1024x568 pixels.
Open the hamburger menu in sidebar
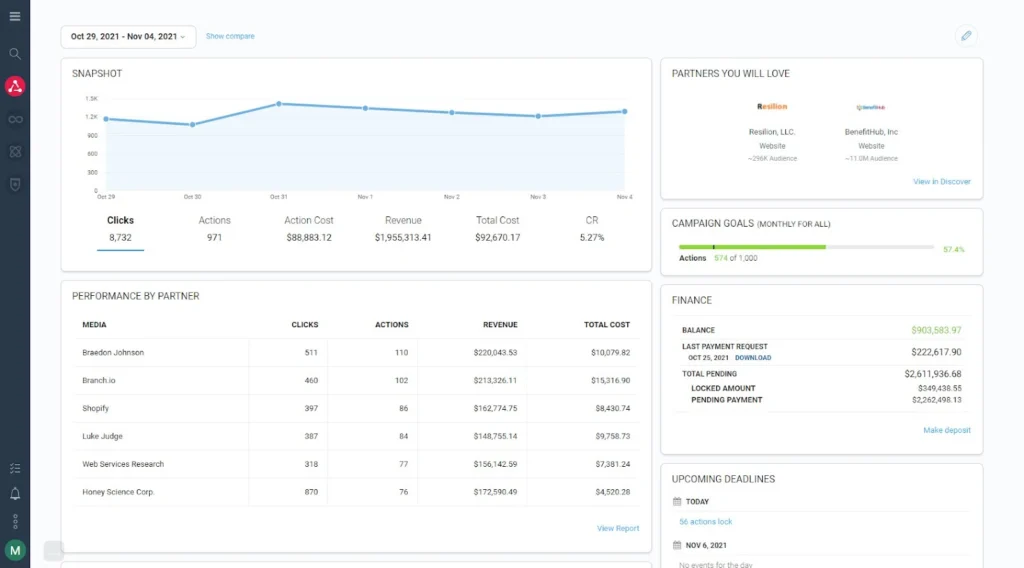(15, 17)
